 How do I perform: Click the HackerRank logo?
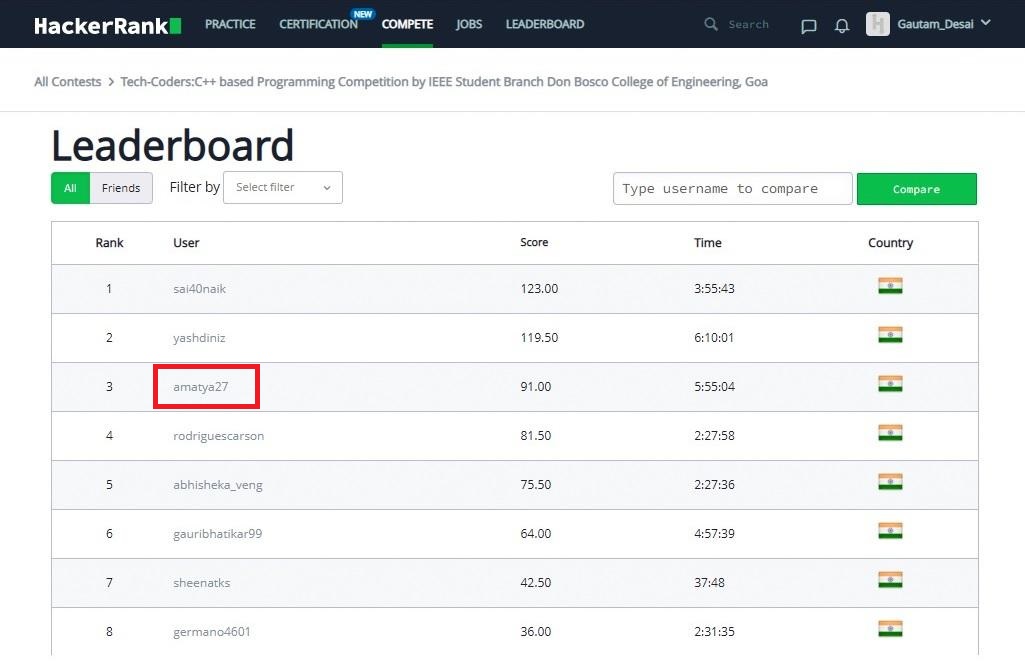click(x=107, y=25)
